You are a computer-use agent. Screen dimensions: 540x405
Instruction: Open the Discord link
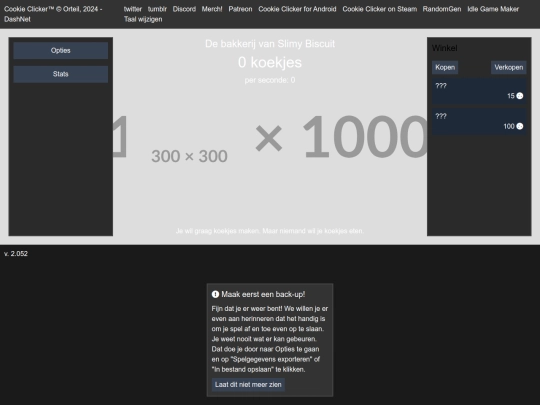coord(184,9)
